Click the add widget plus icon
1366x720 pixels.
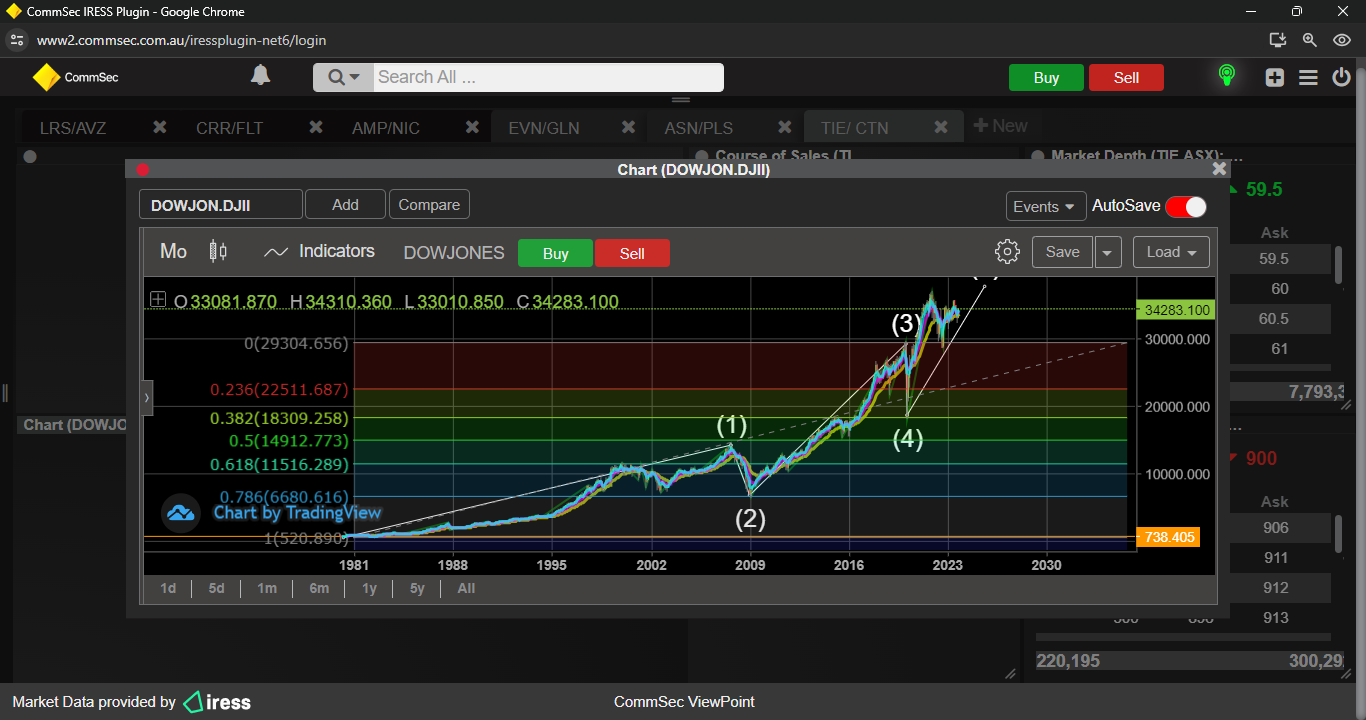1274,77
